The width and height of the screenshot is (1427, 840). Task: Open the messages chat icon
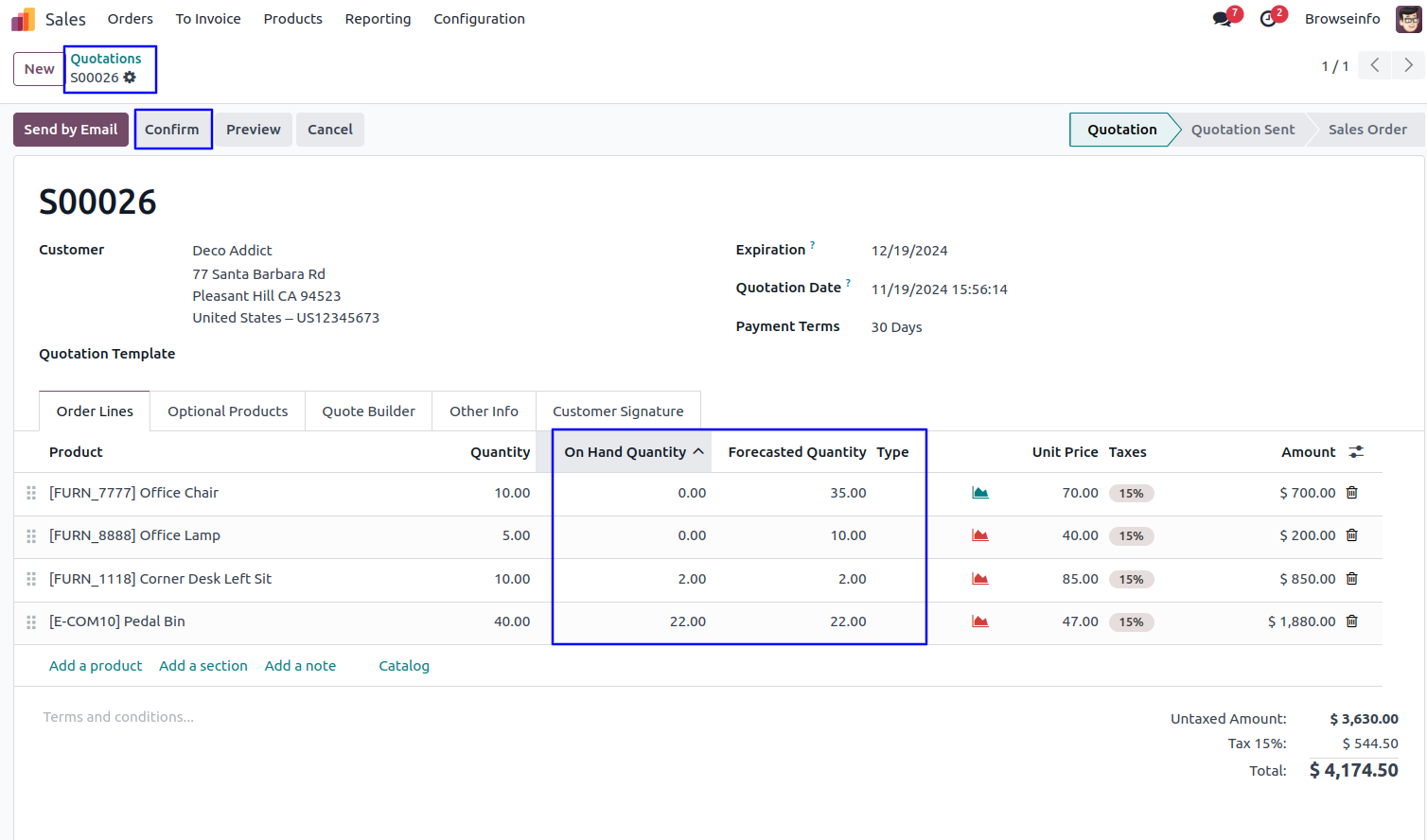[1222, 19]
